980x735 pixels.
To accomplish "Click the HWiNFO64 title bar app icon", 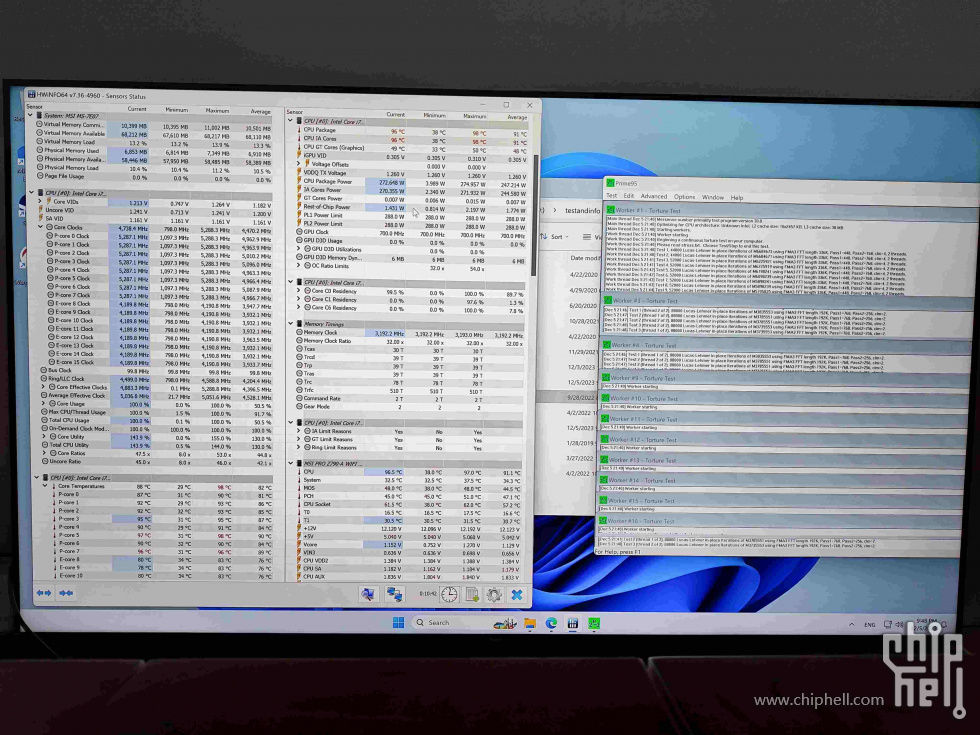I will pyautogui.click(x=31, y=95).
